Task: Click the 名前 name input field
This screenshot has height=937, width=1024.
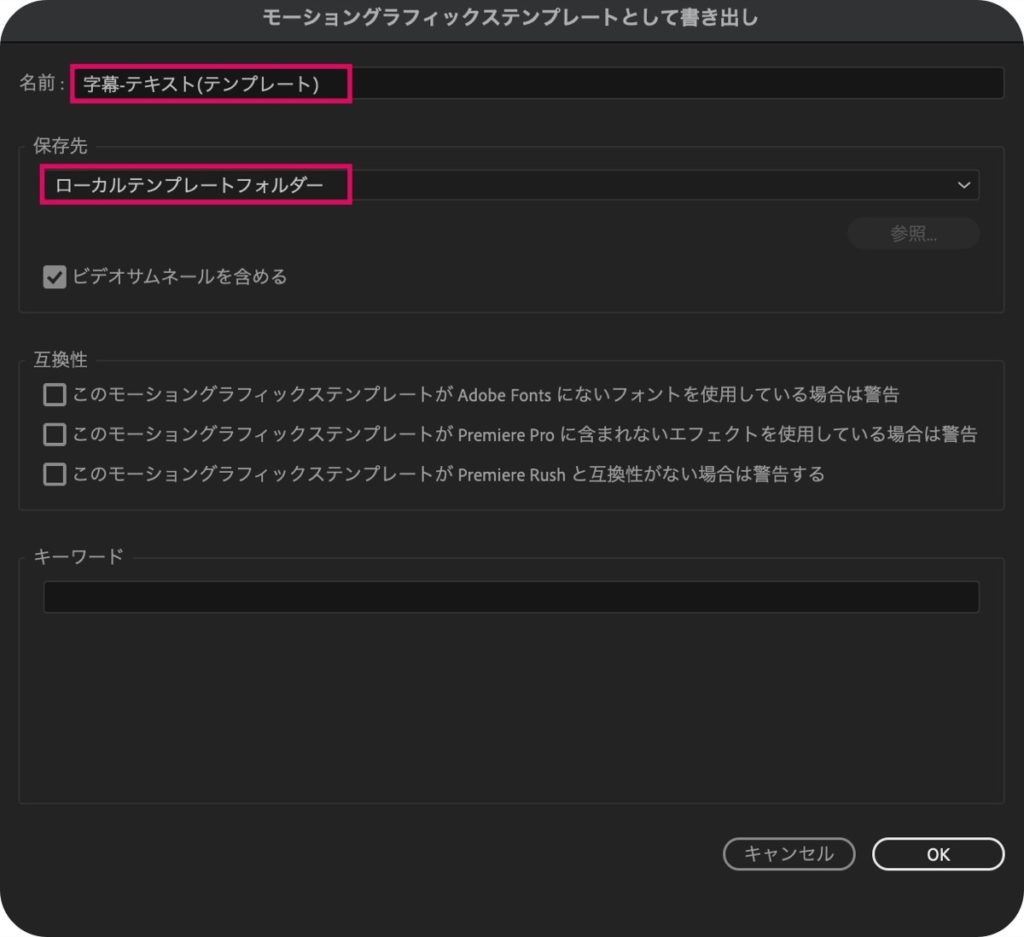Action: click(537, 83)
